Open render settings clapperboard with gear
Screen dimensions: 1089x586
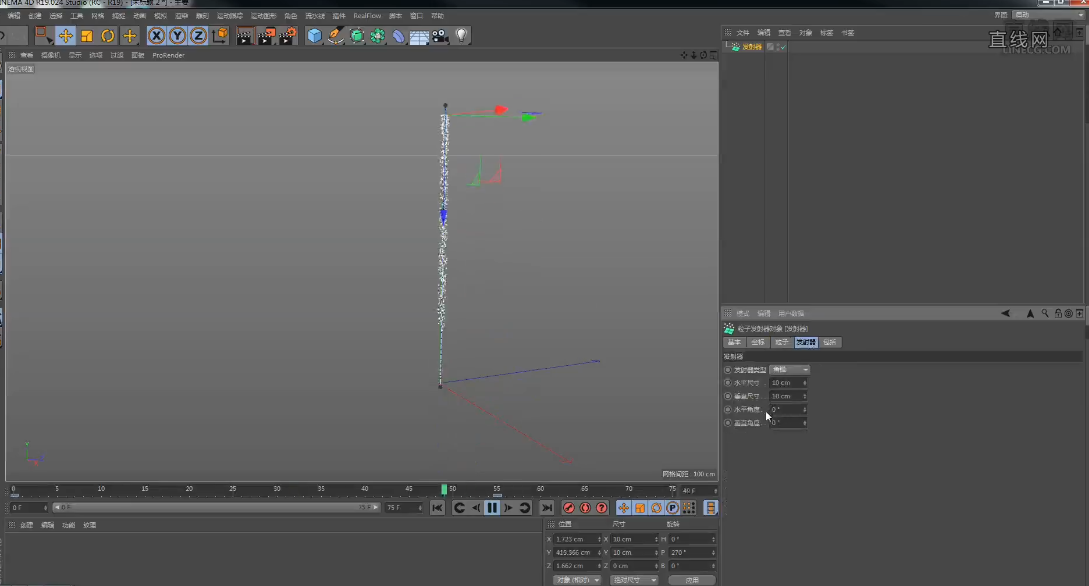click(x=288, y=35)
